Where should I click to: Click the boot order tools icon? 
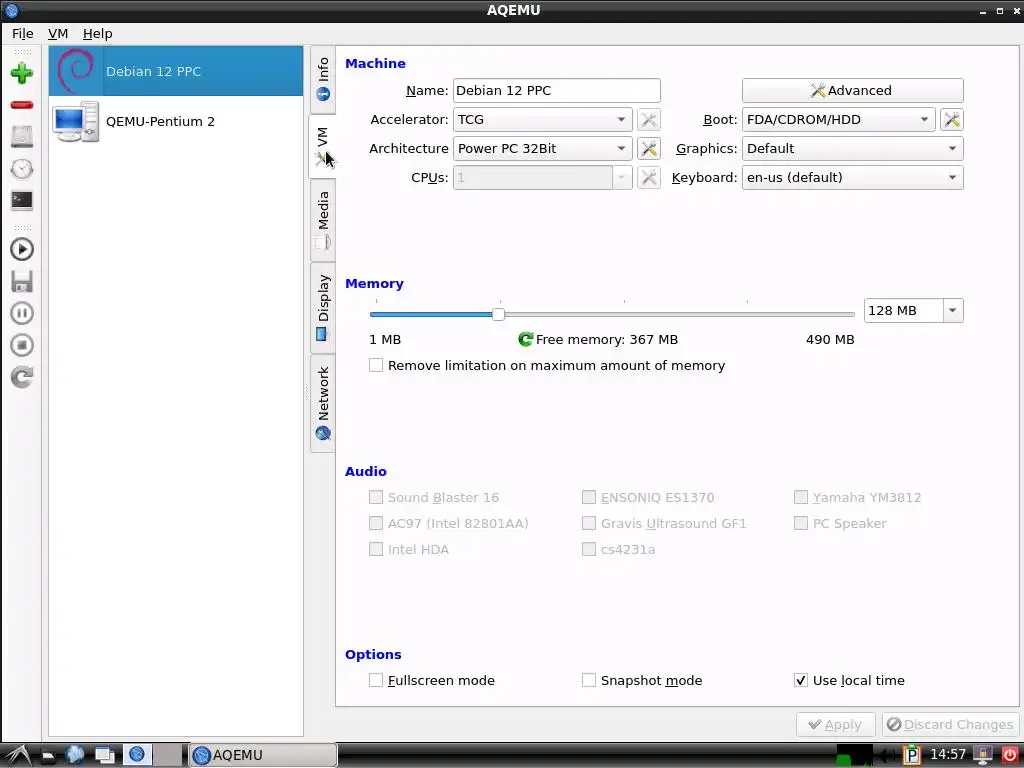pyautogui.click(x=952, y=120)
